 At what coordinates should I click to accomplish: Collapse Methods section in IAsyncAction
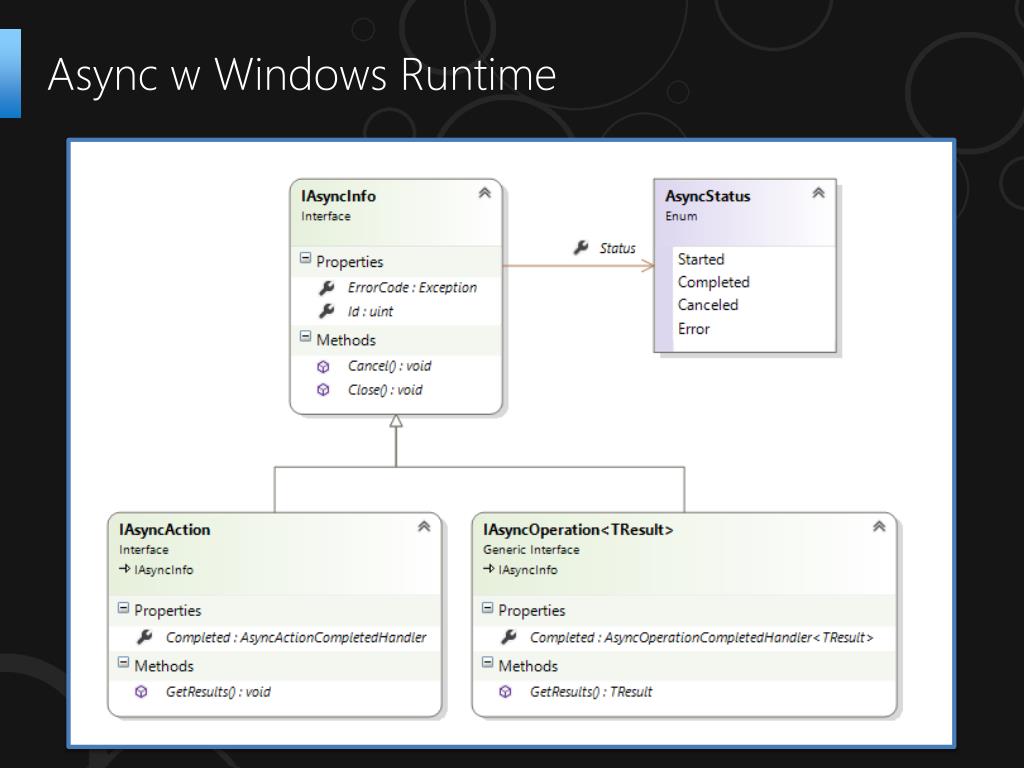123,663
